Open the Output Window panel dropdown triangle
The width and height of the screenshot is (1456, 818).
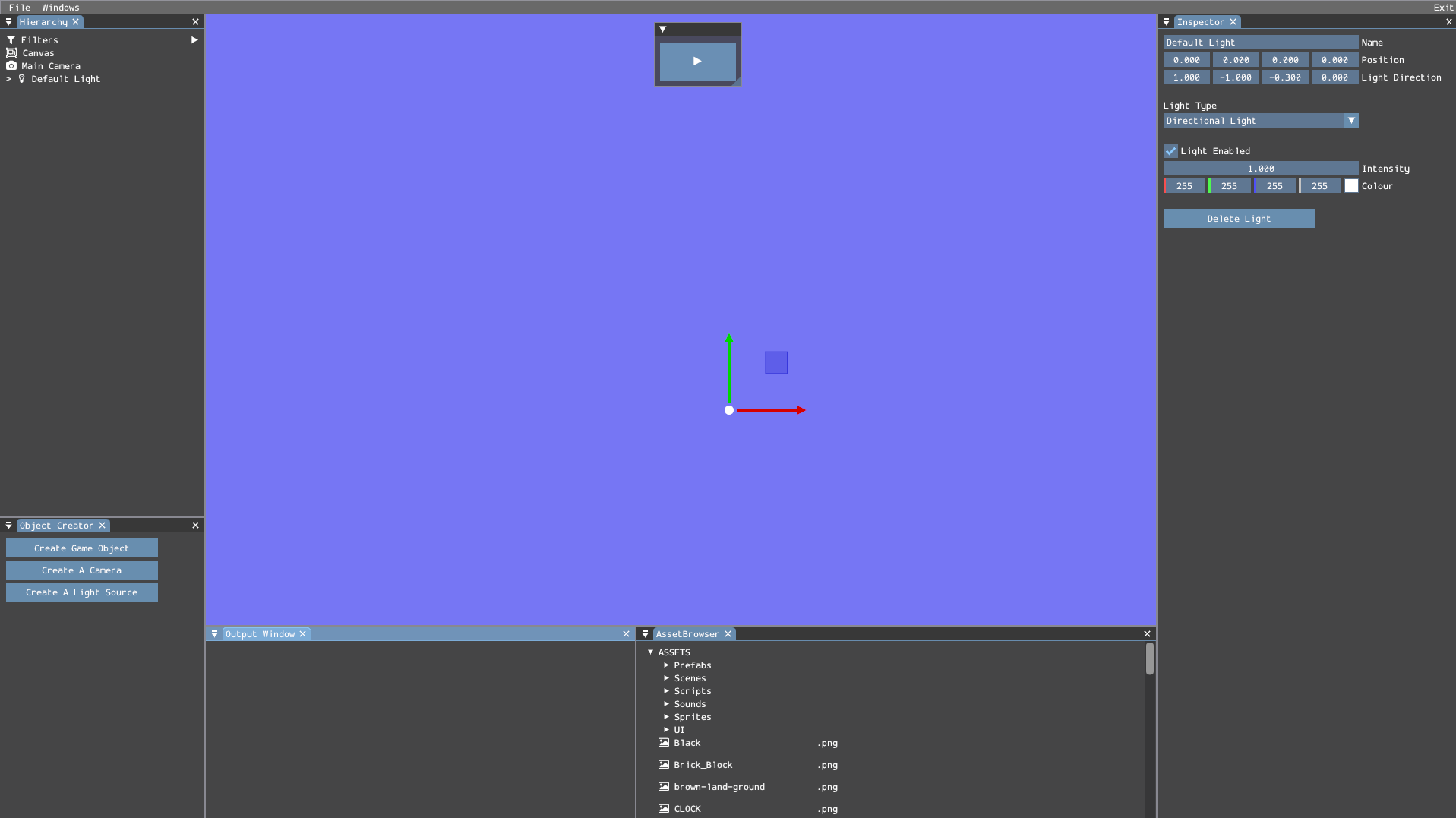pos(214,633)
